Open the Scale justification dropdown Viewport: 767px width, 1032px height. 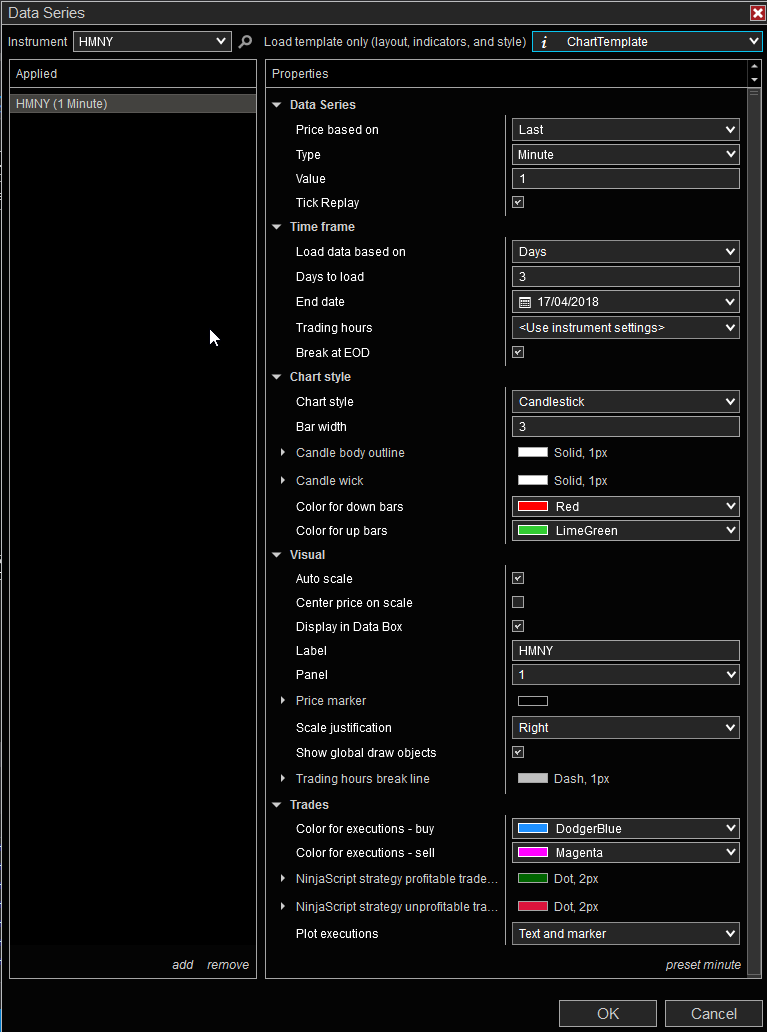point(625,727)
